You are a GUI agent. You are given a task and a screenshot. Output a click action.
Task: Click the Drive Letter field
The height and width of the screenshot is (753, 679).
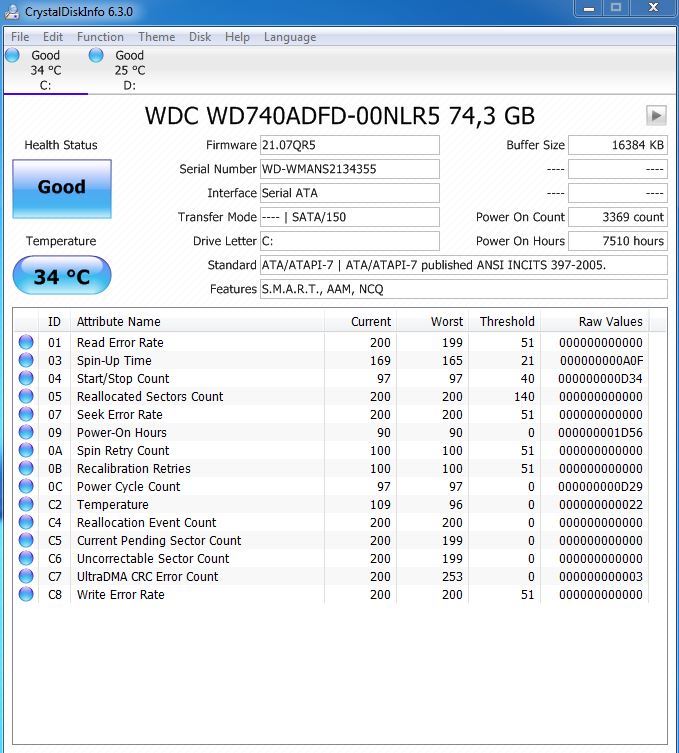(350, 241)
